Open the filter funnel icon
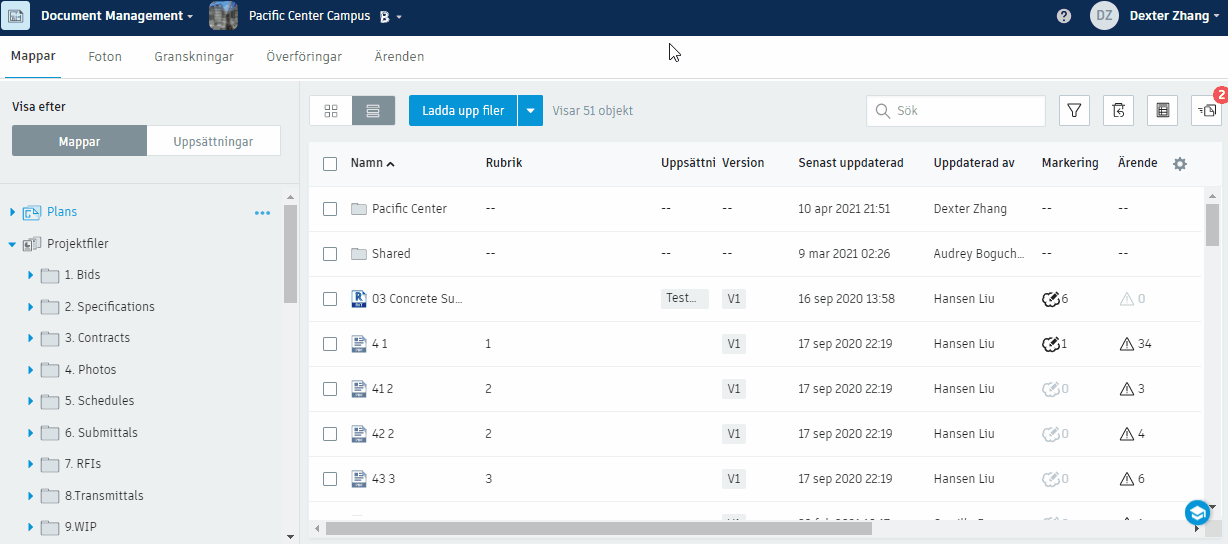 [1074, 111]
